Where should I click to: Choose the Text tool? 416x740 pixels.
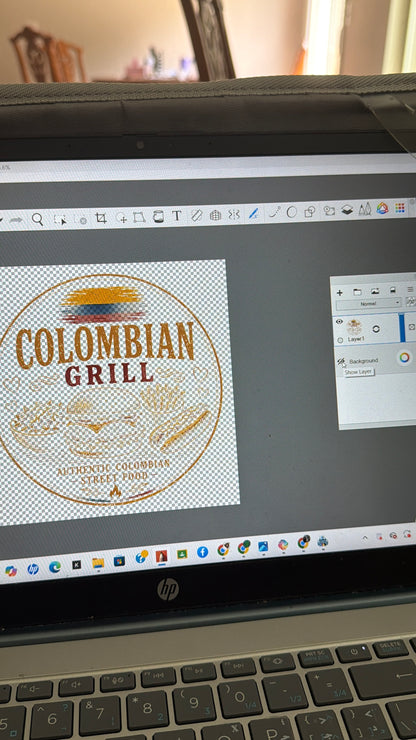pyautogui.click(x=177, y=216)
